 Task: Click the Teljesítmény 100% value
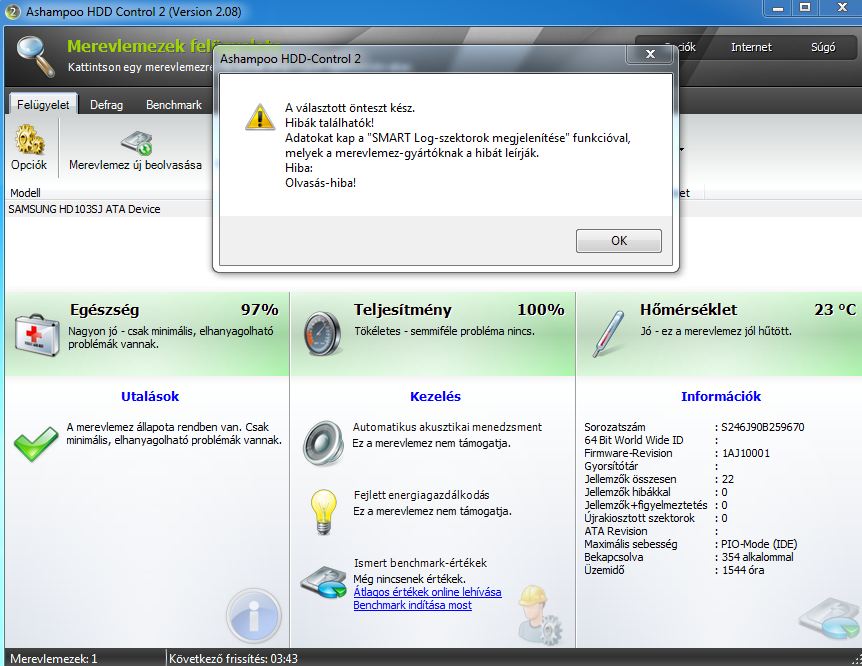tap(540, 310)
